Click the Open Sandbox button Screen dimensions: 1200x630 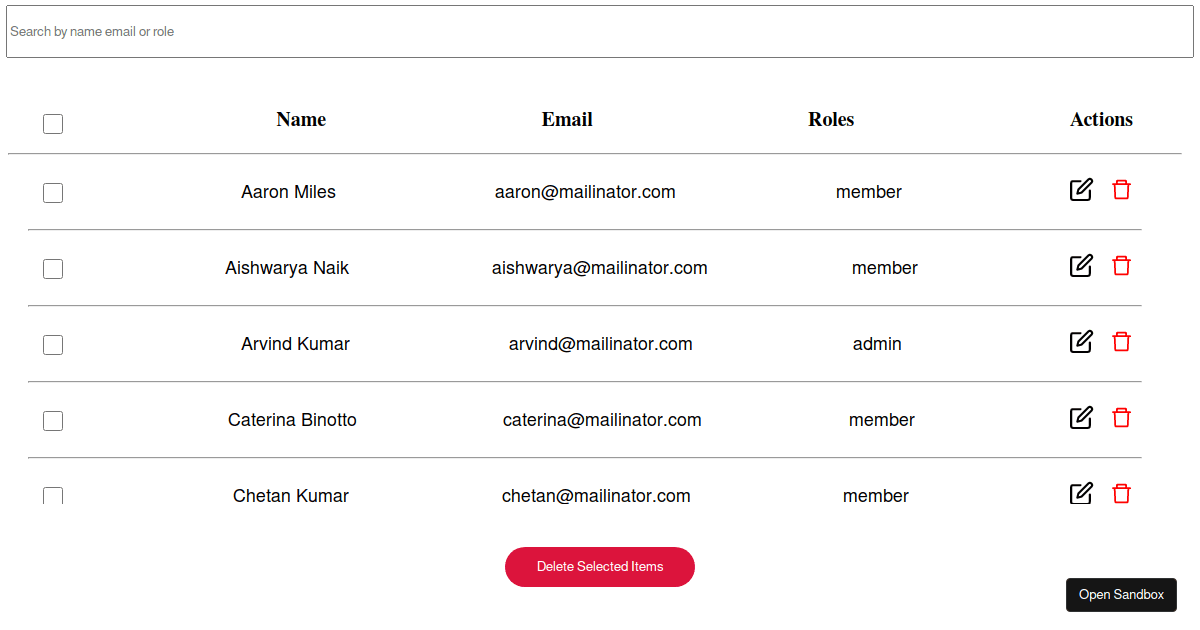click(x=1121, y=595)
